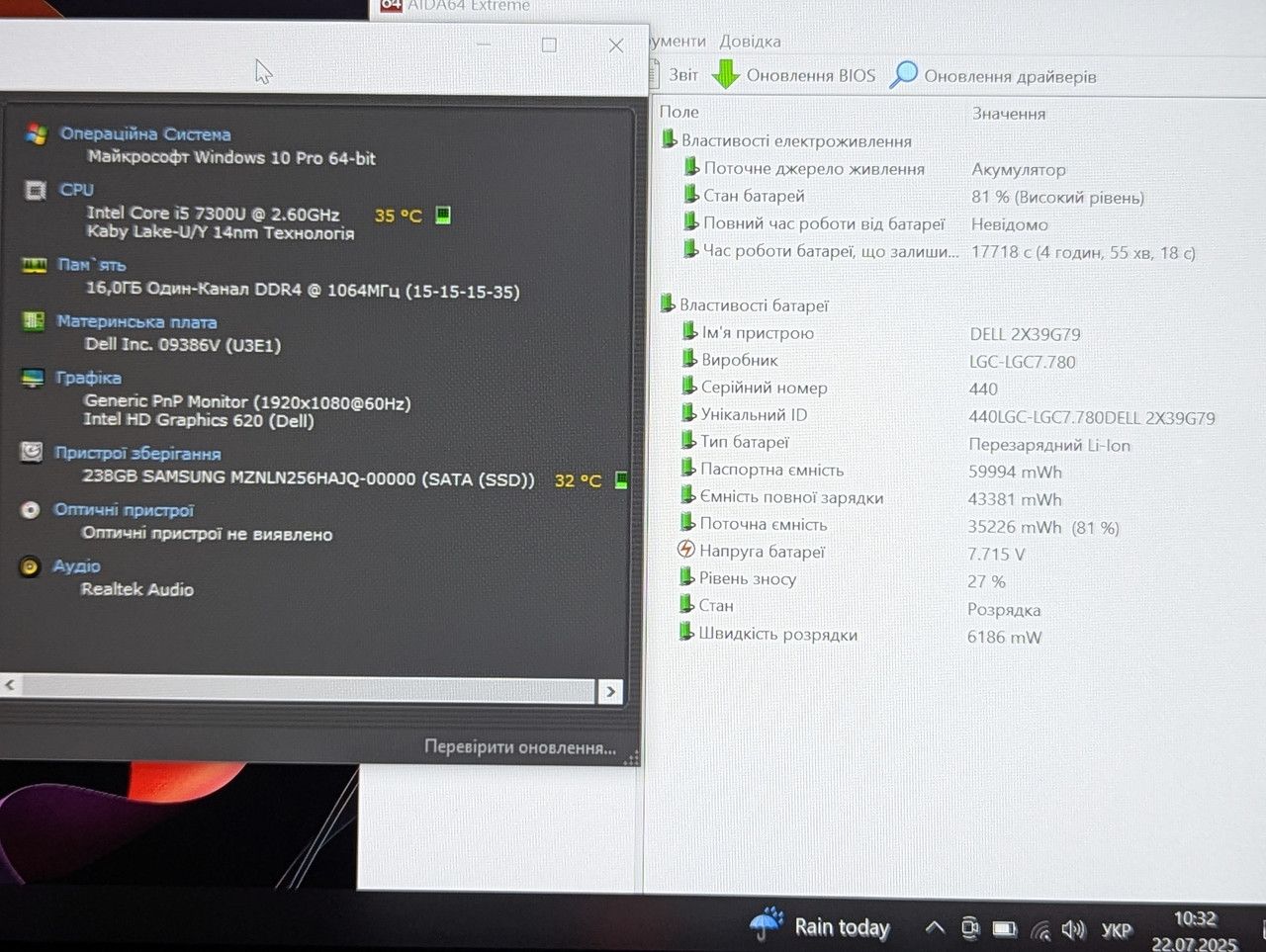Click the driver update magnifier icon
The height and width of the screenshot is (952, 1266).
pos(903,74)
